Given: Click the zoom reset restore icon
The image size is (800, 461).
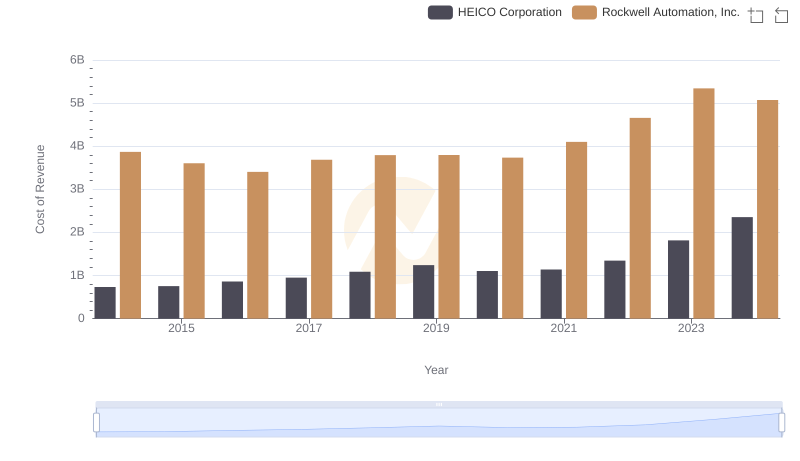Looking at the screenshot, I should click(x=781, y=15).
